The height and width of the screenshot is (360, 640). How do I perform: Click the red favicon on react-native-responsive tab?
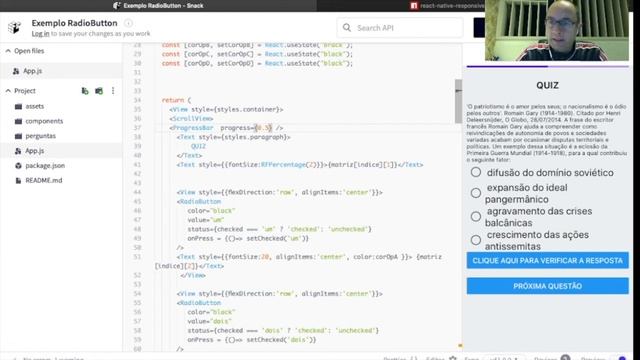414,6
